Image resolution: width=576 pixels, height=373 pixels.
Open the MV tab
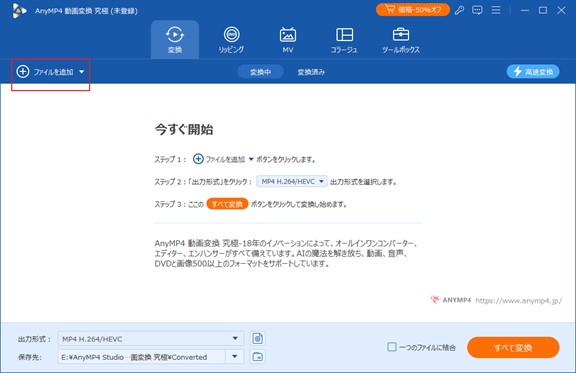(288, 40)
